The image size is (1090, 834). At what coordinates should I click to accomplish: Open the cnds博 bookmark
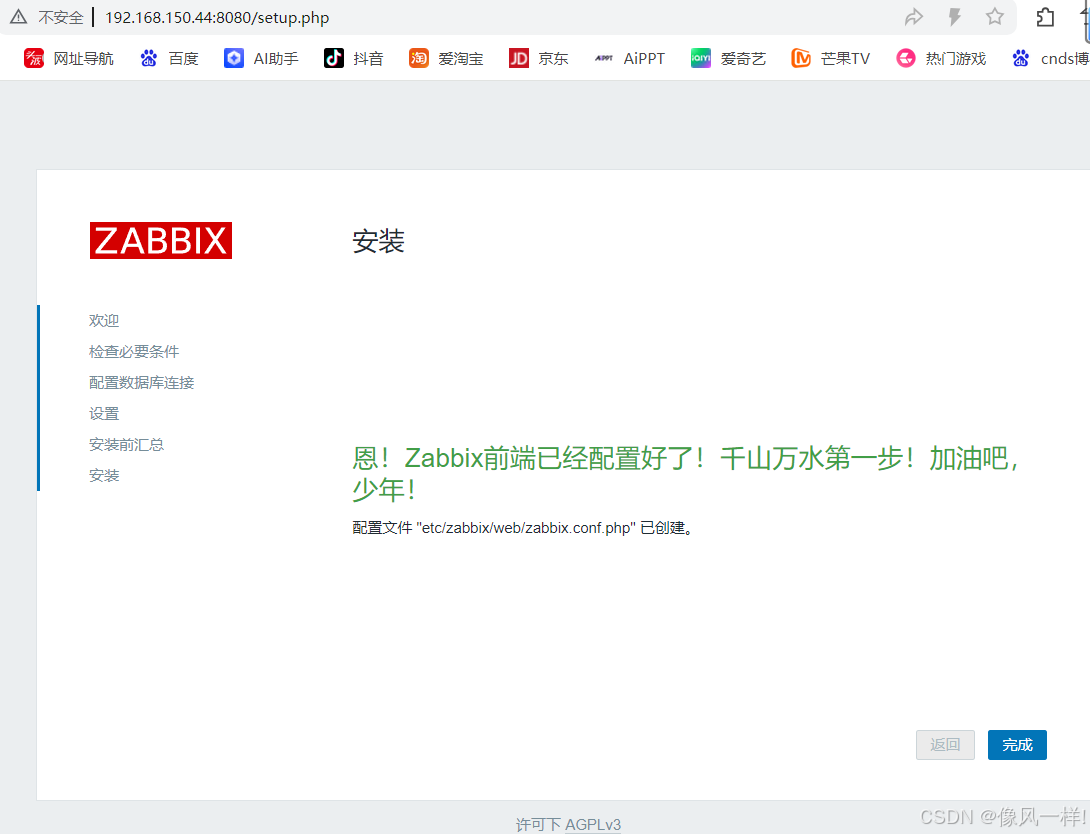coord(1050,58)
